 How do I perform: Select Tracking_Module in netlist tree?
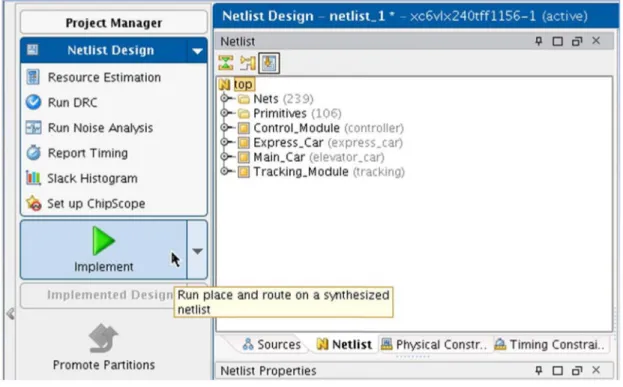pos(301,172)
